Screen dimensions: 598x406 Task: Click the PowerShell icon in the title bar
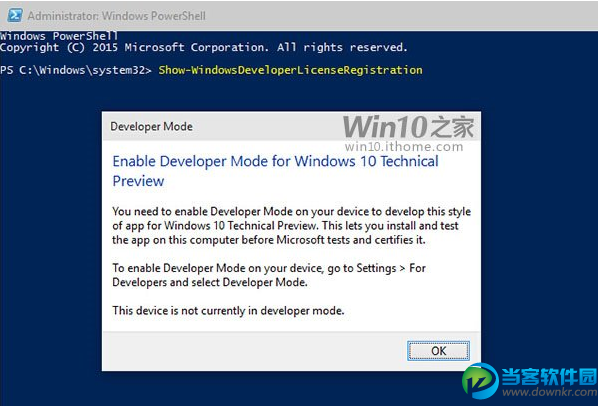(15, 15)
